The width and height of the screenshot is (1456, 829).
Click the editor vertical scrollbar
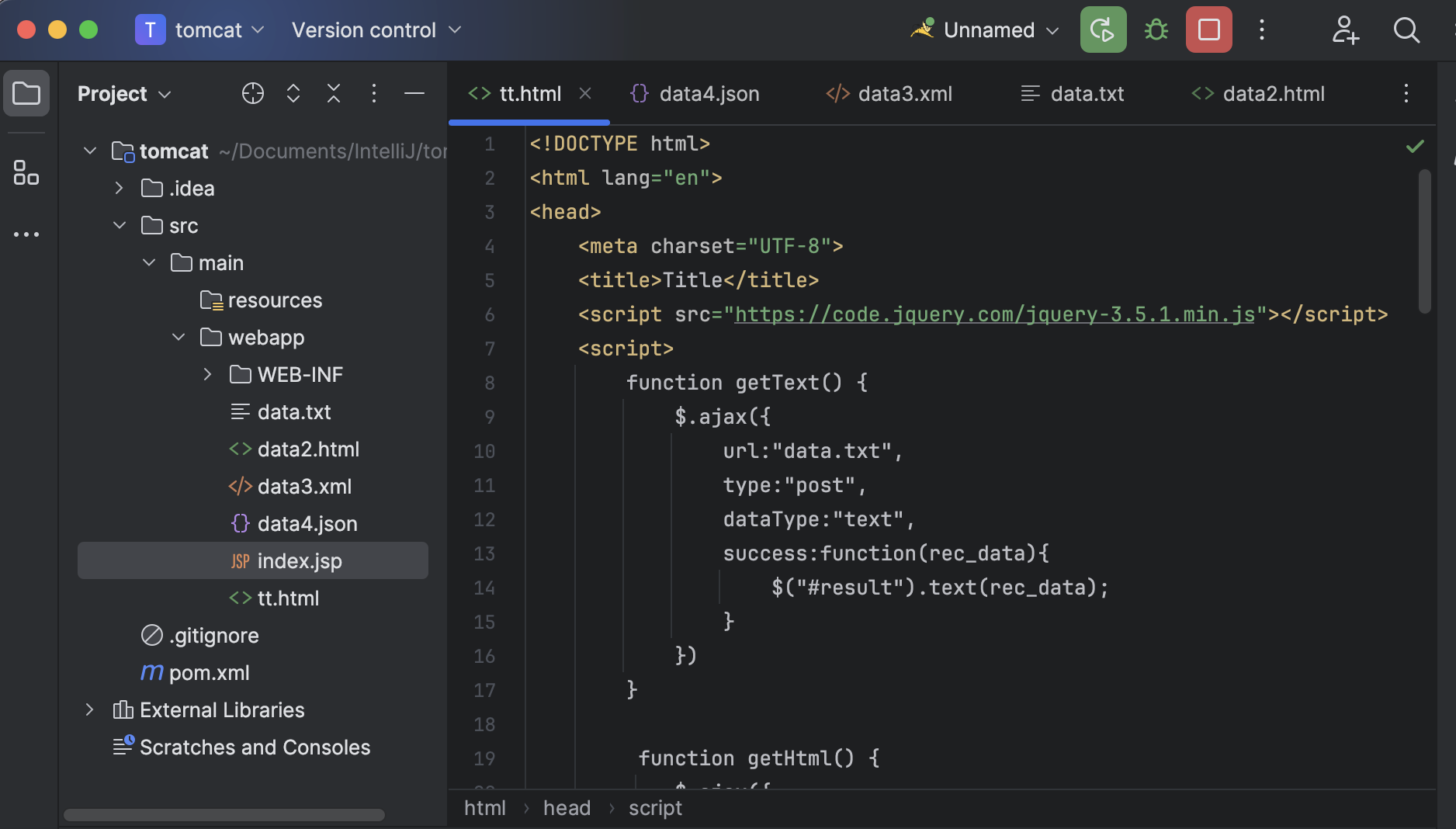tap(1424, 241)
